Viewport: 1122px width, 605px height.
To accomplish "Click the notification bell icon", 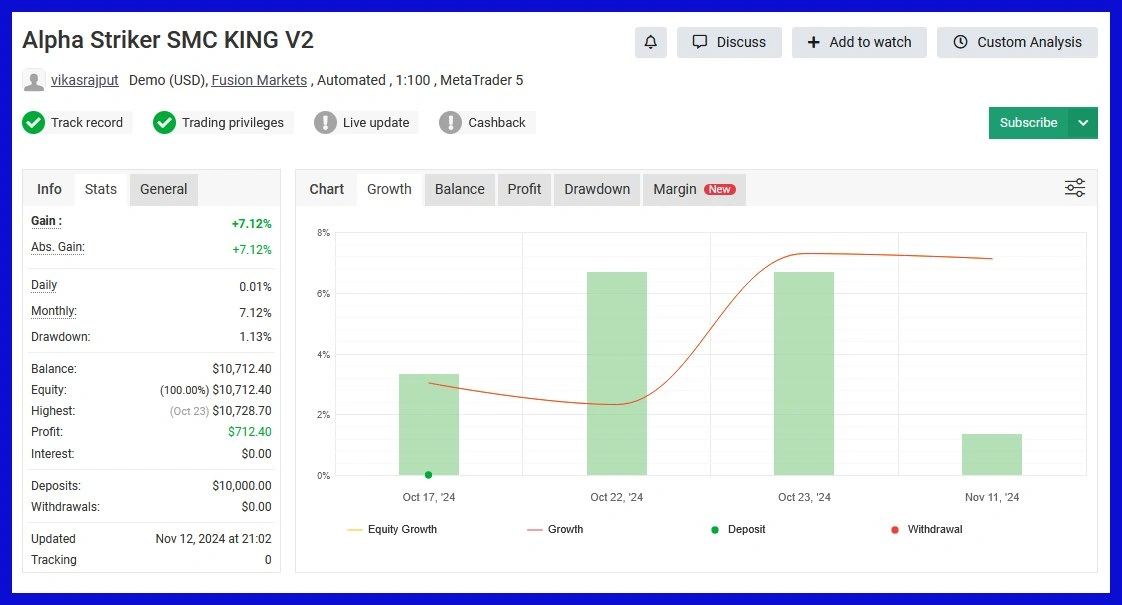I will coord(650,42).
